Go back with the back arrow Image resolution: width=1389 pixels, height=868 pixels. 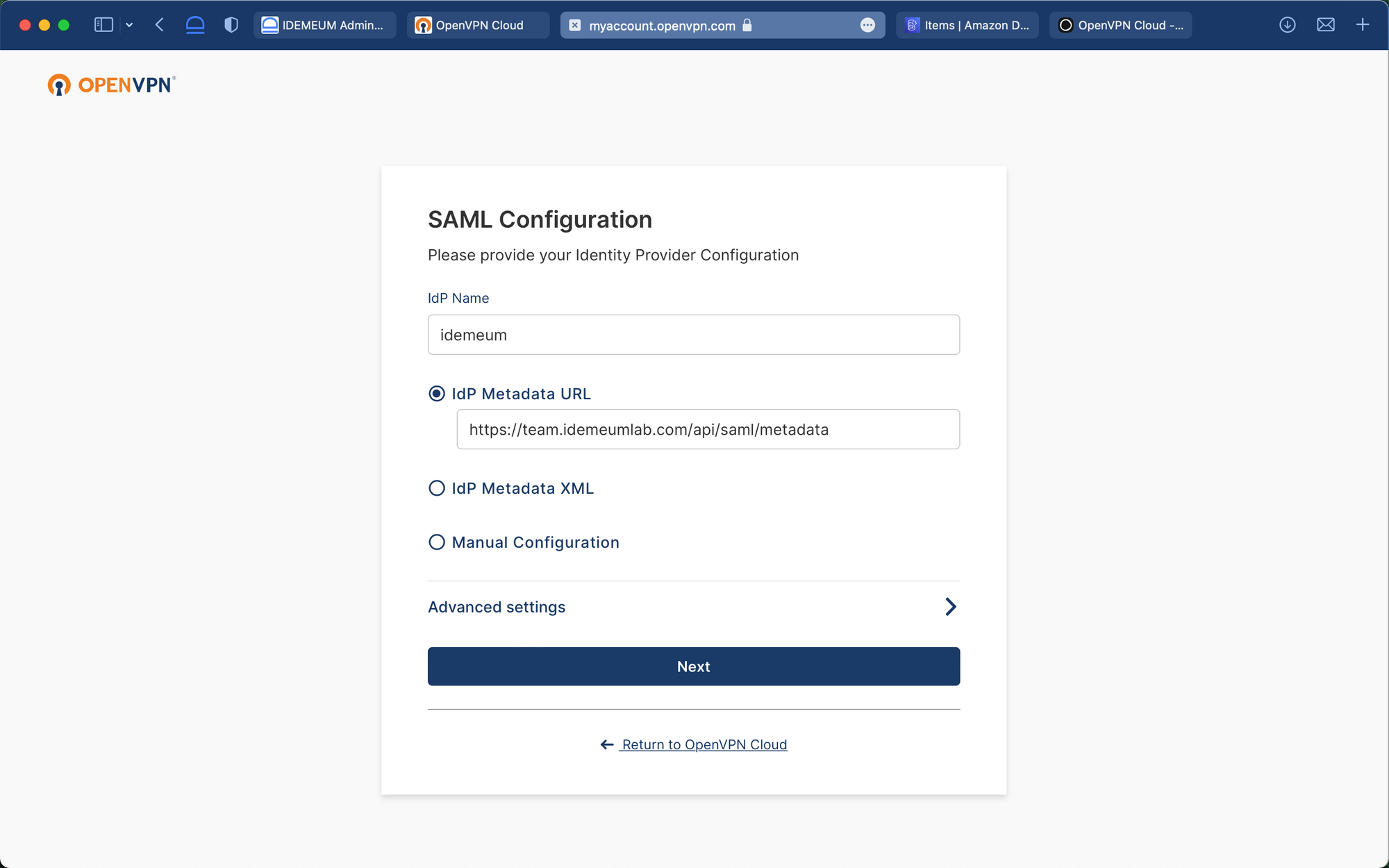click(x=160, y=25)
